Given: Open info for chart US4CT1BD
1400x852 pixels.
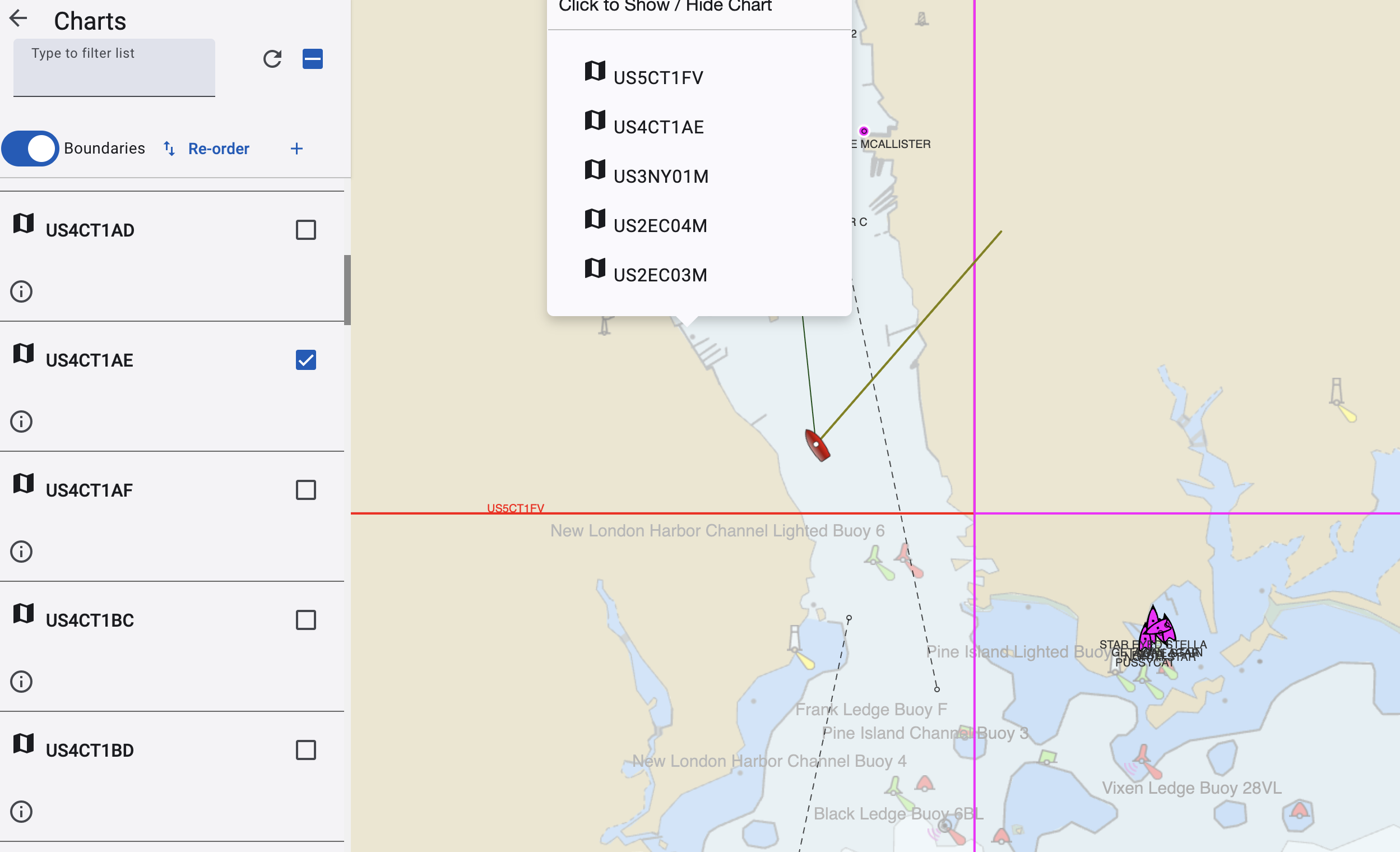Looking at the screenshot, I should (22, 812).
